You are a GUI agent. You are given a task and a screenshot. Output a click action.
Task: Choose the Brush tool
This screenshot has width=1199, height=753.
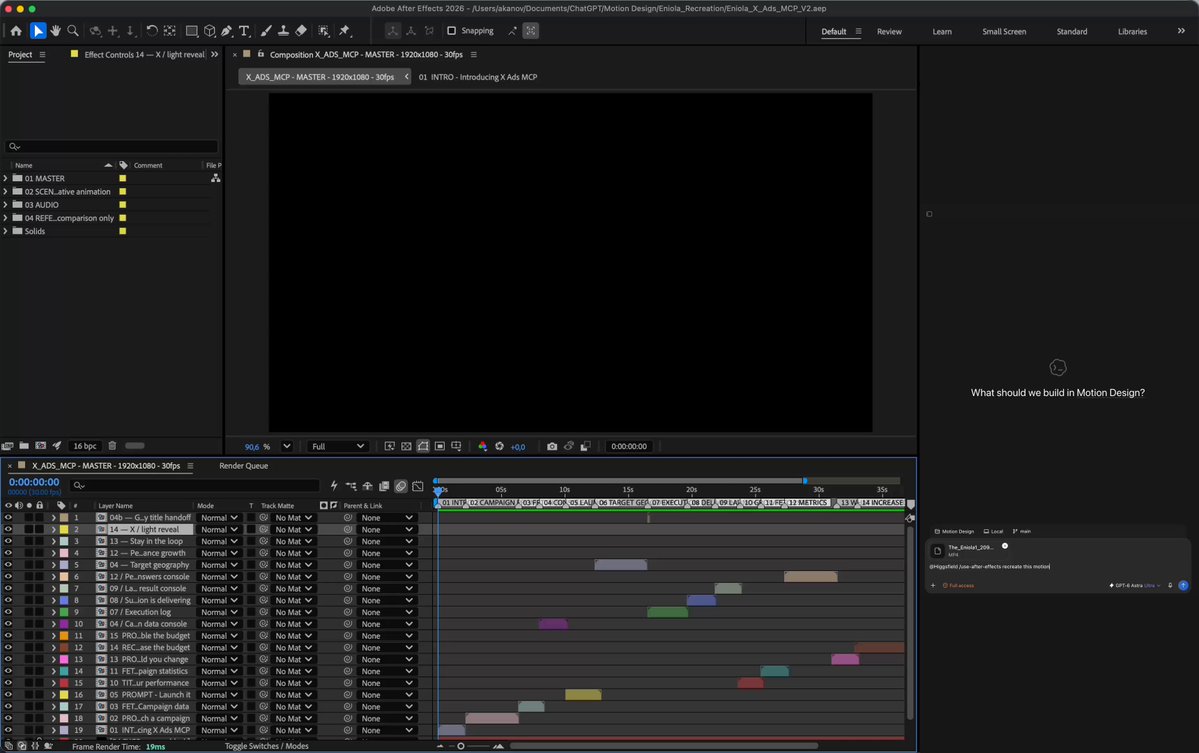pos(265,31)
